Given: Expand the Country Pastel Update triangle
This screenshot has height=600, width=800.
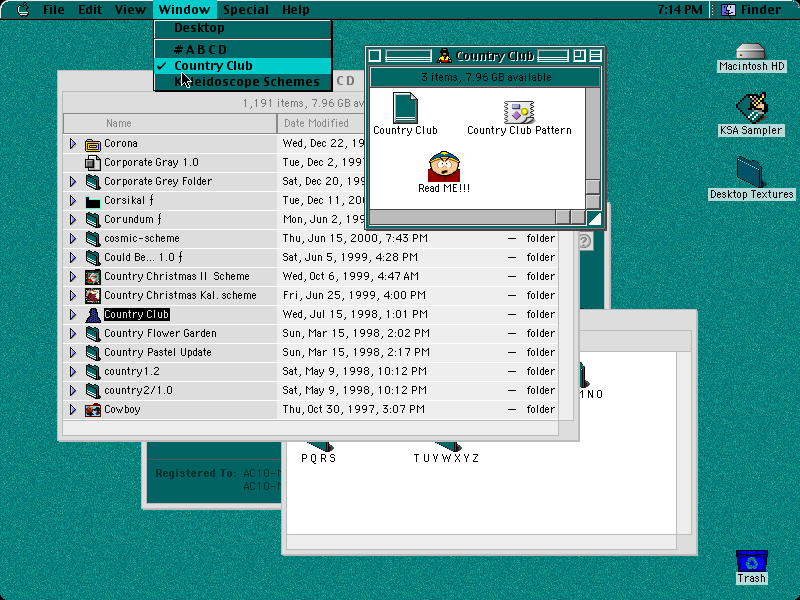Looking at the screenshot, I should pyautogui.click(x=73, y=352).
